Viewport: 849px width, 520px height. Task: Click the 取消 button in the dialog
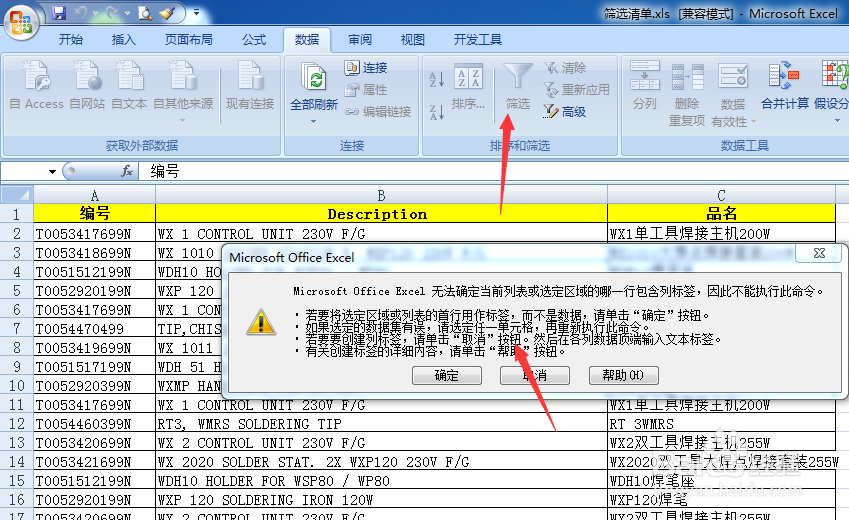tap(535, 375)
